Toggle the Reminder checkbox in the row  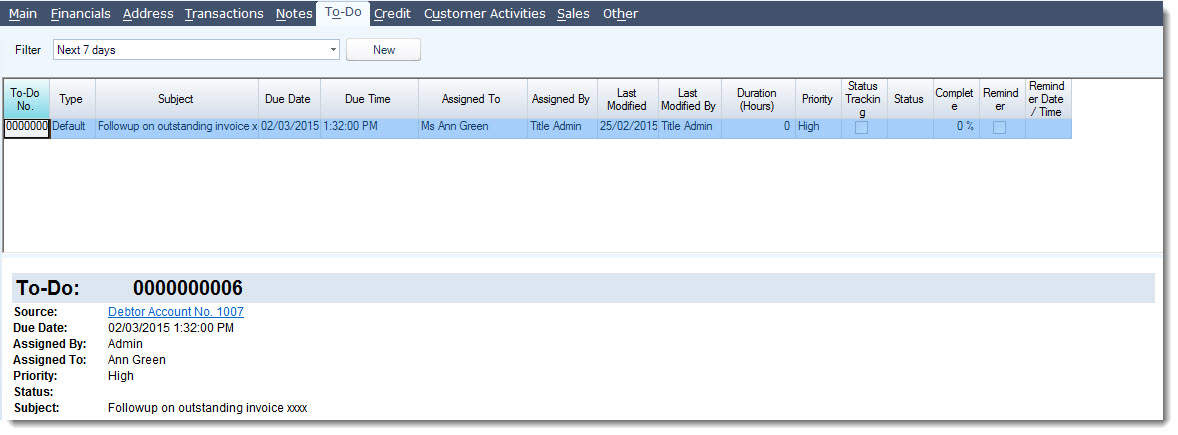(x=1000, y=128)
